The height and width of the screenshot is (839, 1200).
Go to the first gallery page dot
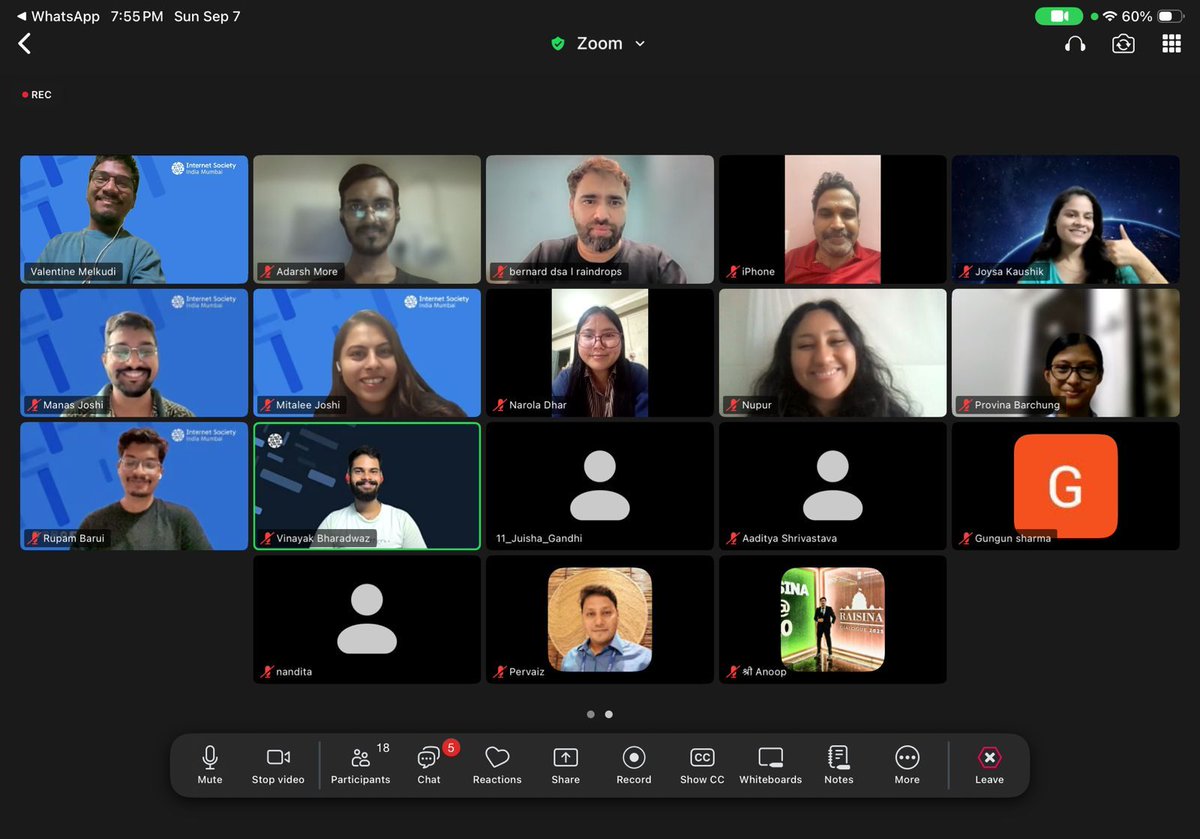click(x=591, y=714)
